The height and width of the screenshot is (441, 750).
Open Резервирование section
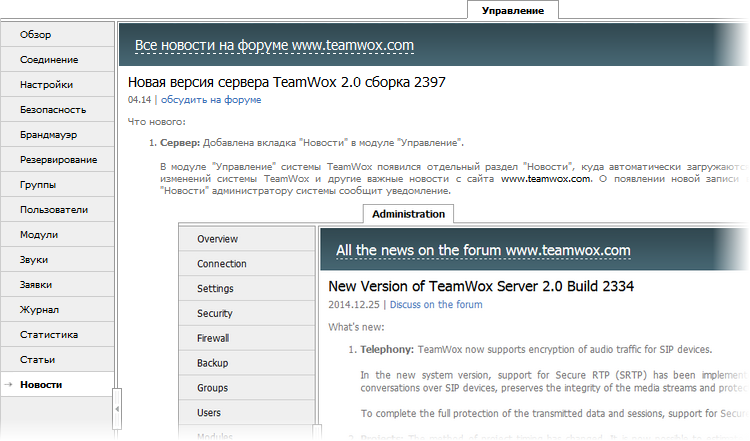click(x=57, y=159)
